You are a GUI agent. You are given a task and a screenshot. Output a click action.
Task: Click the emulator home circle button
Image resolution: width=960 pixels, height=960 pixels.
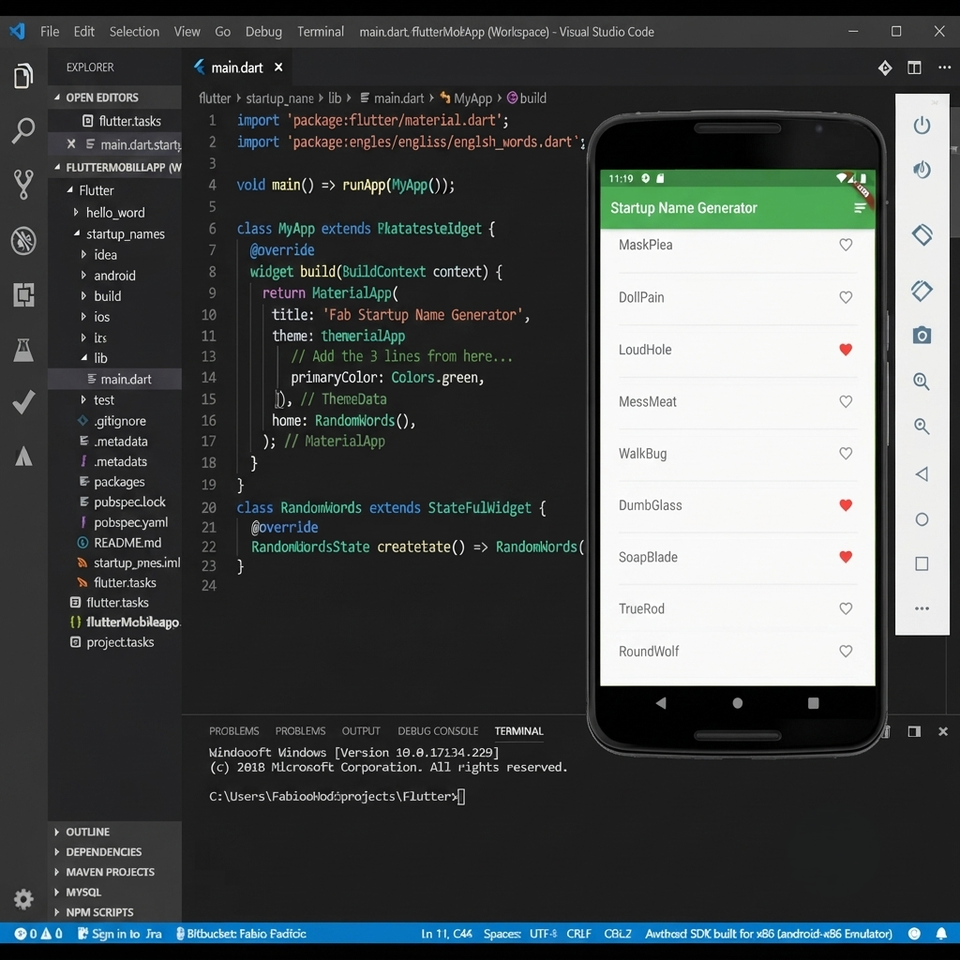click(921, 520)
